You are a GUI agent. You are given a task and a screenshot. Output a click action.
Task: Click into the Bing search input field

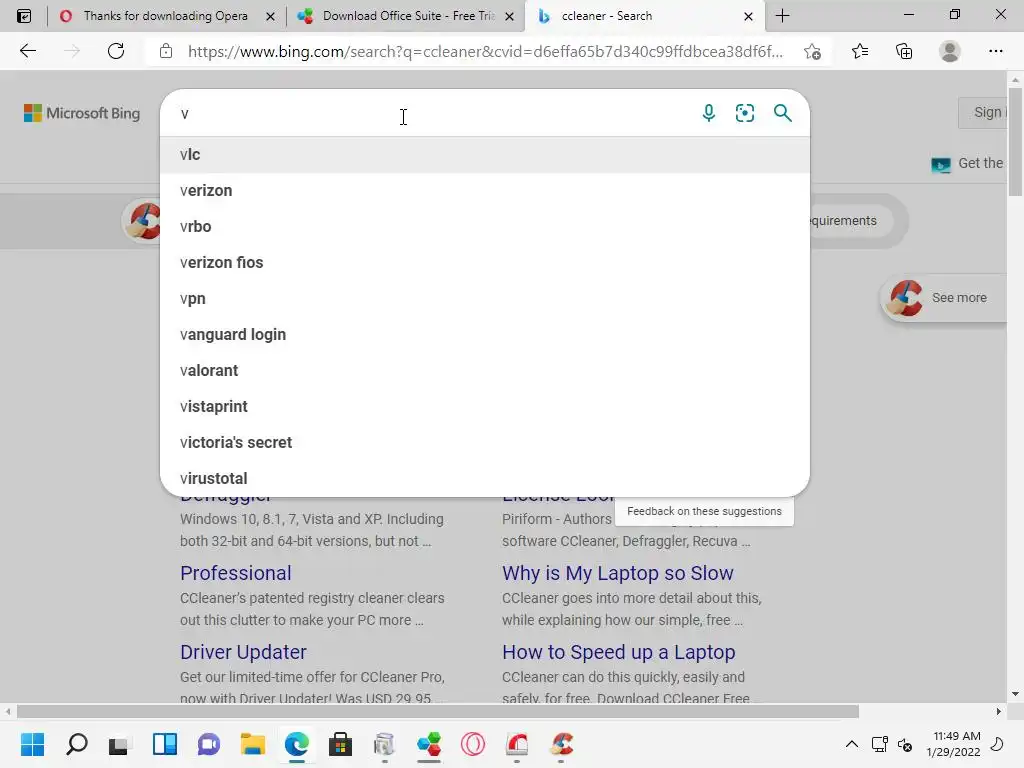click(431, 114)
